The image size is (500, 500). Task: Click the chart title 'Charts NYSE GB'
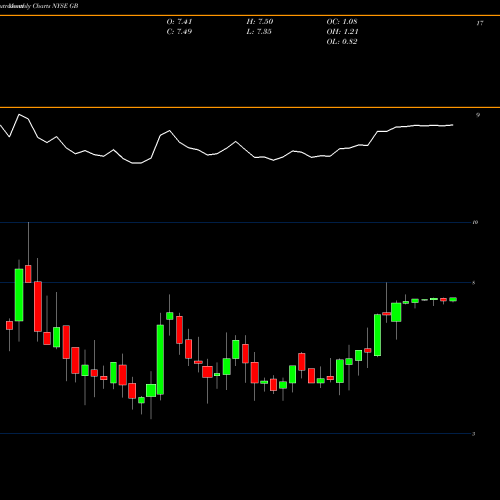click(55, 6)
